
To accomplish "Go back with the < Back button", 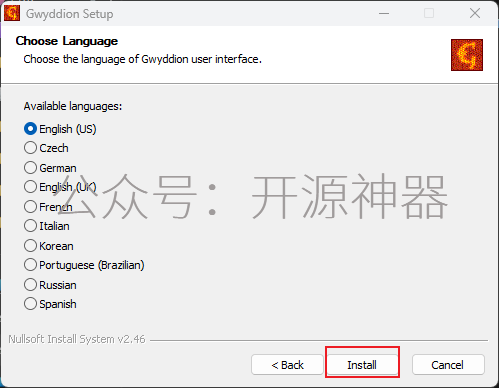I will 287,365.
